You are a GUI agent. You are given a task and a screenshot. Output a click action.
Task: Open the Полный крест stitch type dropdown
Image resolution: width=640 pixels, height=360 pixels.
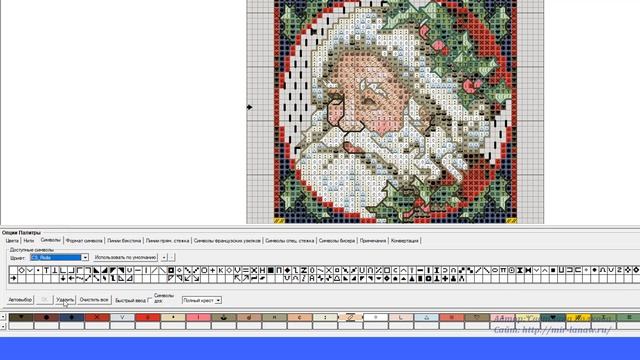[x=218, y=300]
